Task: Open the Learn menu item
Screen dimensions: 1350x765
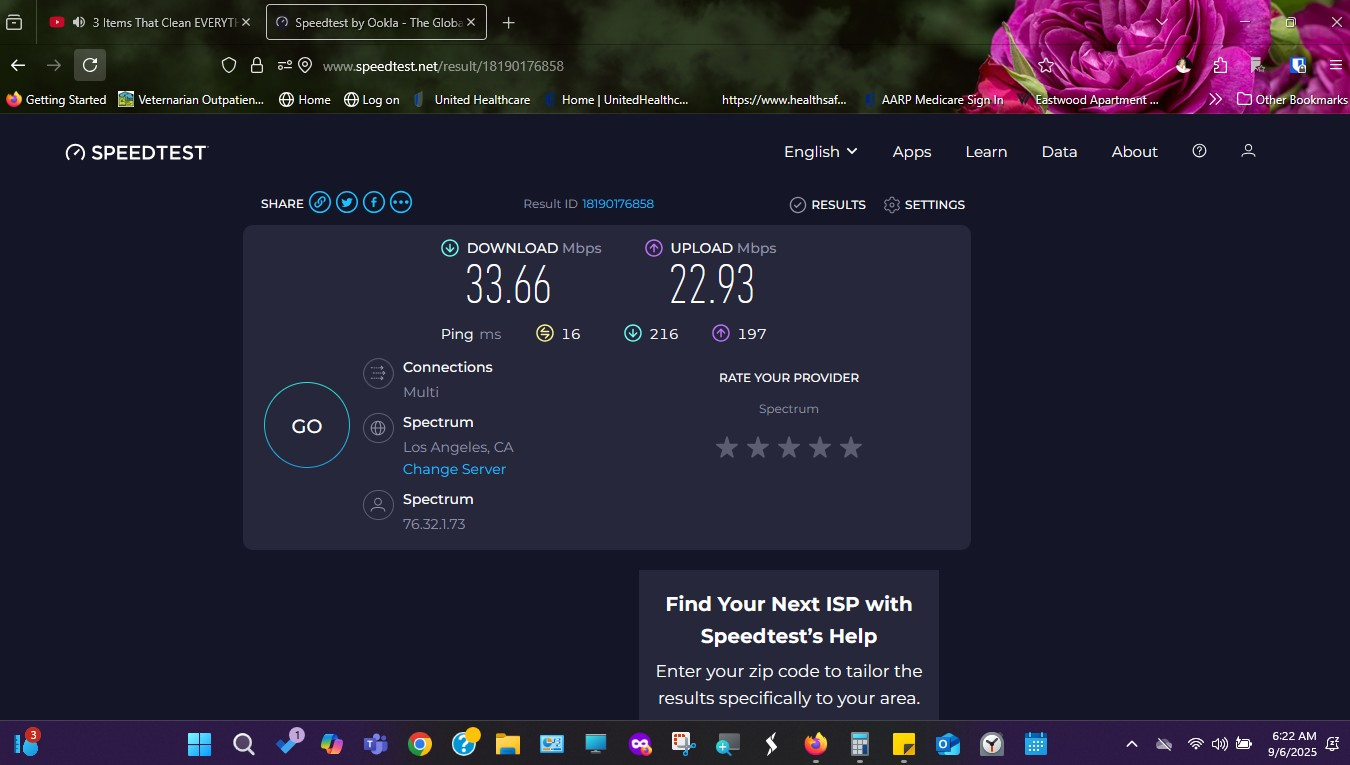Action: [986, 152]
